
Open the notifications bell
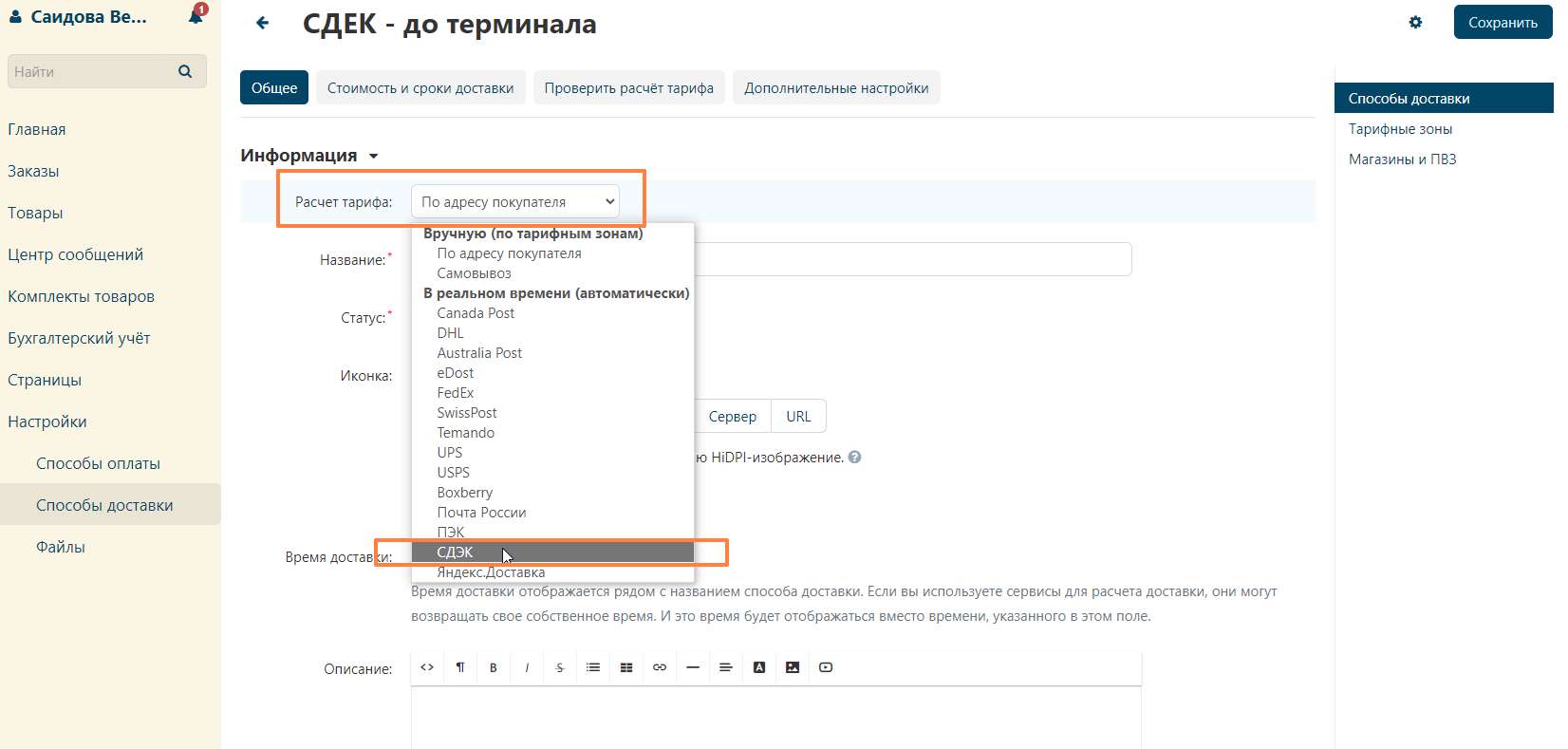pyautogui.click(x=196, y=15)
